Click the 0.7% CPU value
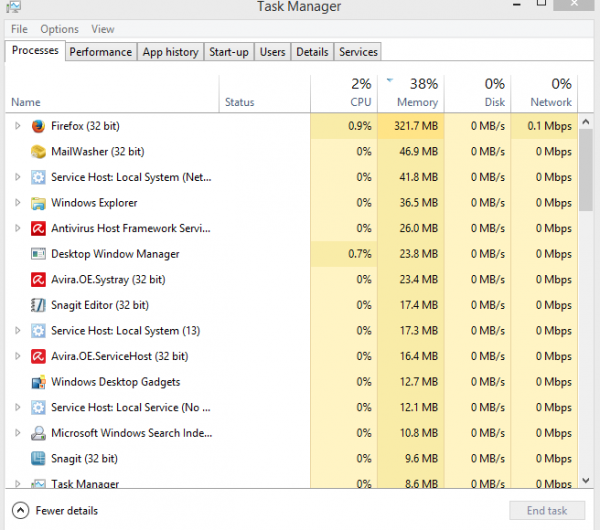This screenshot has height=530, width=600. tap(360, 254)
